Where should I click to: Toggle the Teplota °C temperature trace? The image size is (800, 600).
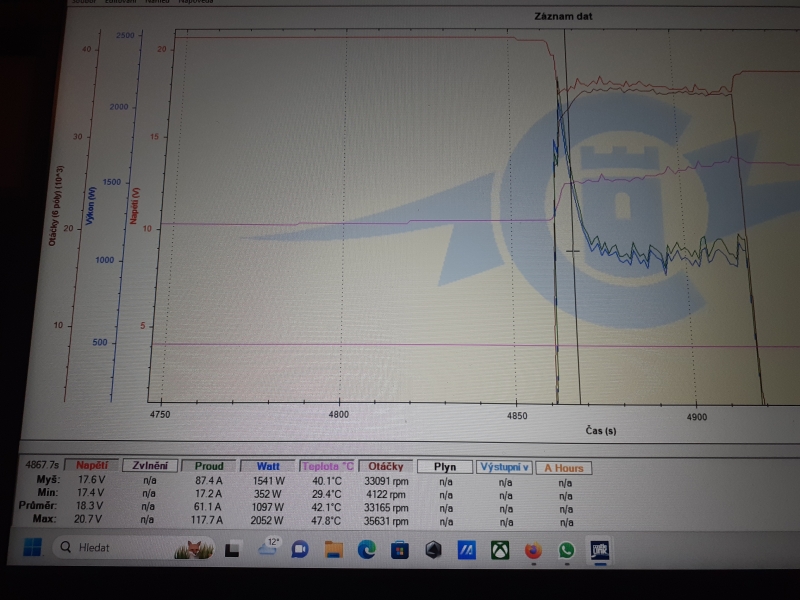[x=327, y=466]
